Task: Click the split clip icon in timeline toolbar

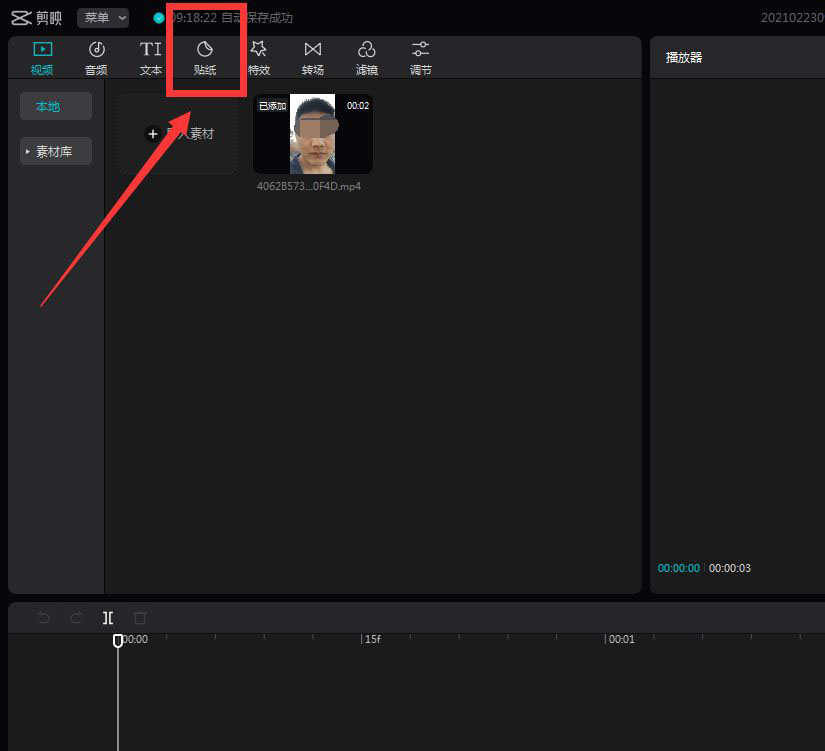Action: click(108, 617)
